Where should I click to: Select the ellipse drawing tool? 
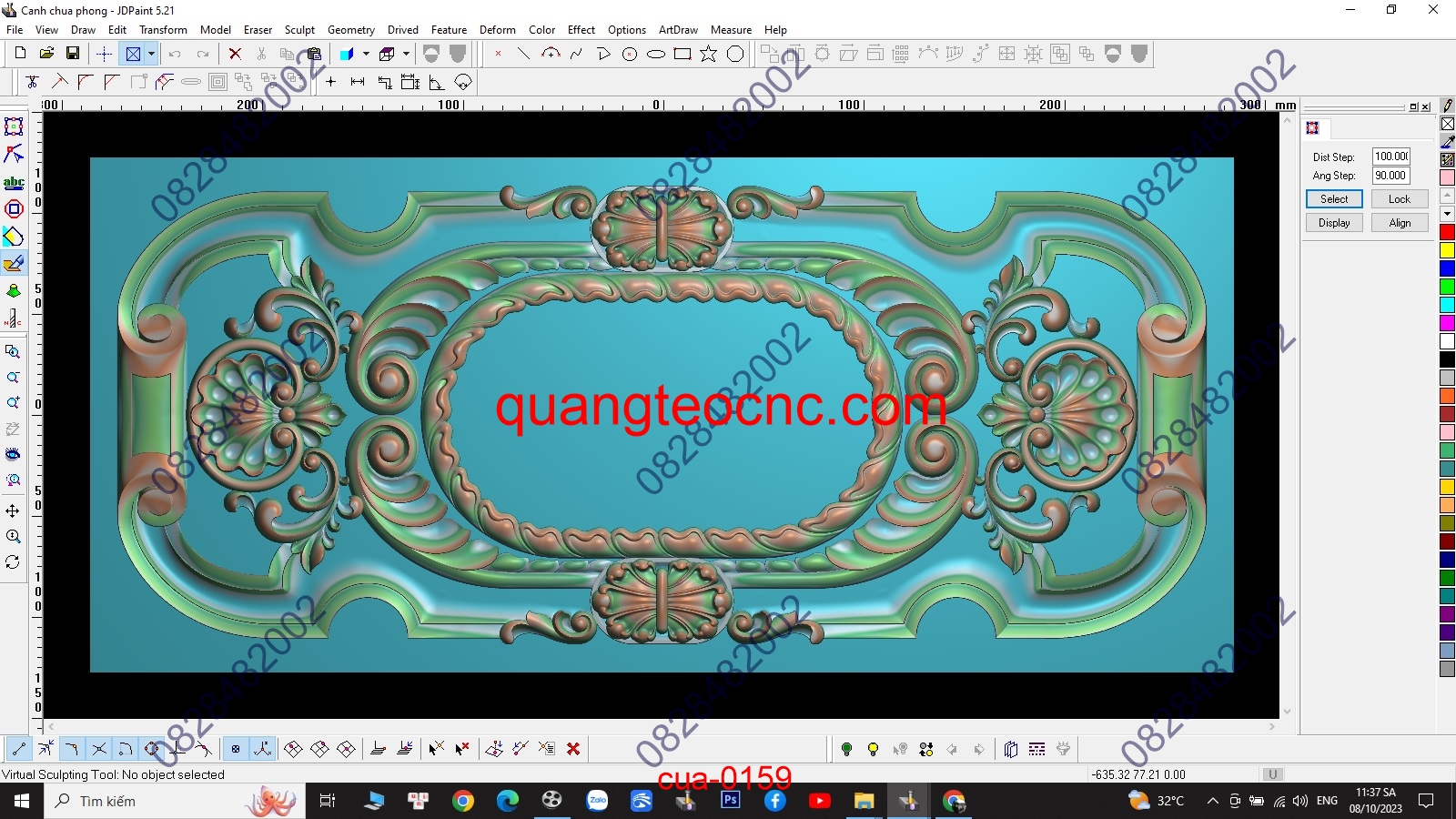(x=656, y=55)
